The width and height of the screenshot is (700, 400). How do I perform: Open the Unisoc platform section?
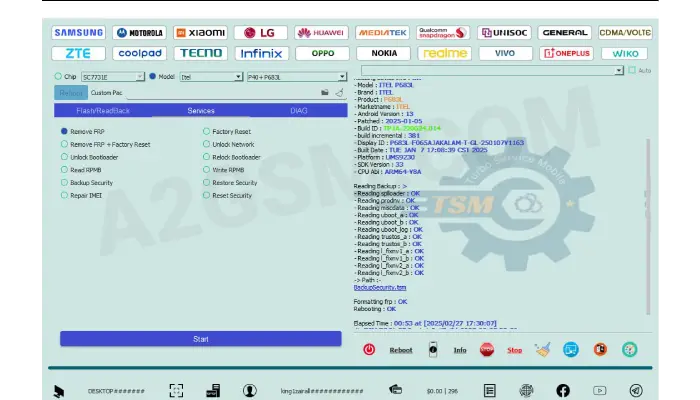click(504, 33)
